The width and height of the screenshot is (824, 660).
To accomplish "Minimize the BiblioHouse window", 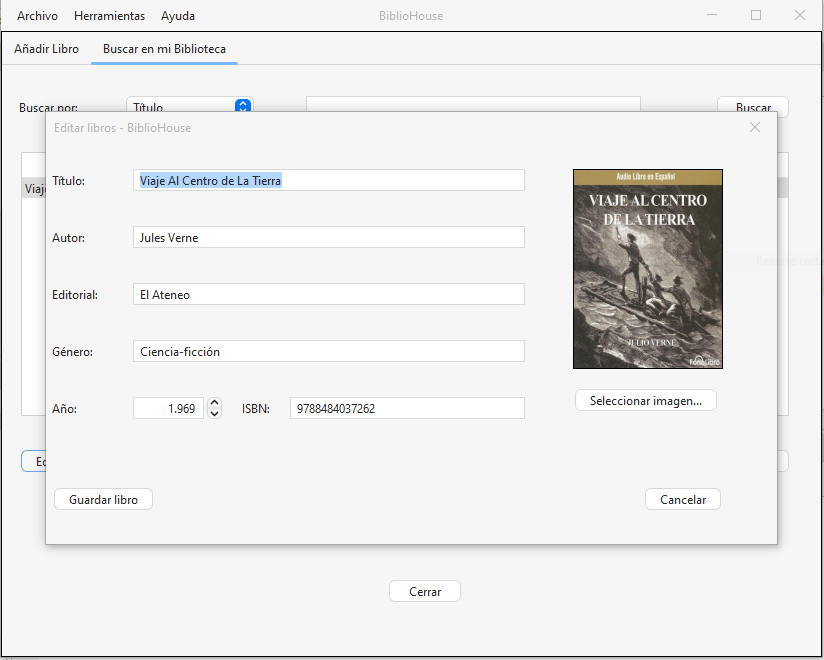I will pos(712,15).
